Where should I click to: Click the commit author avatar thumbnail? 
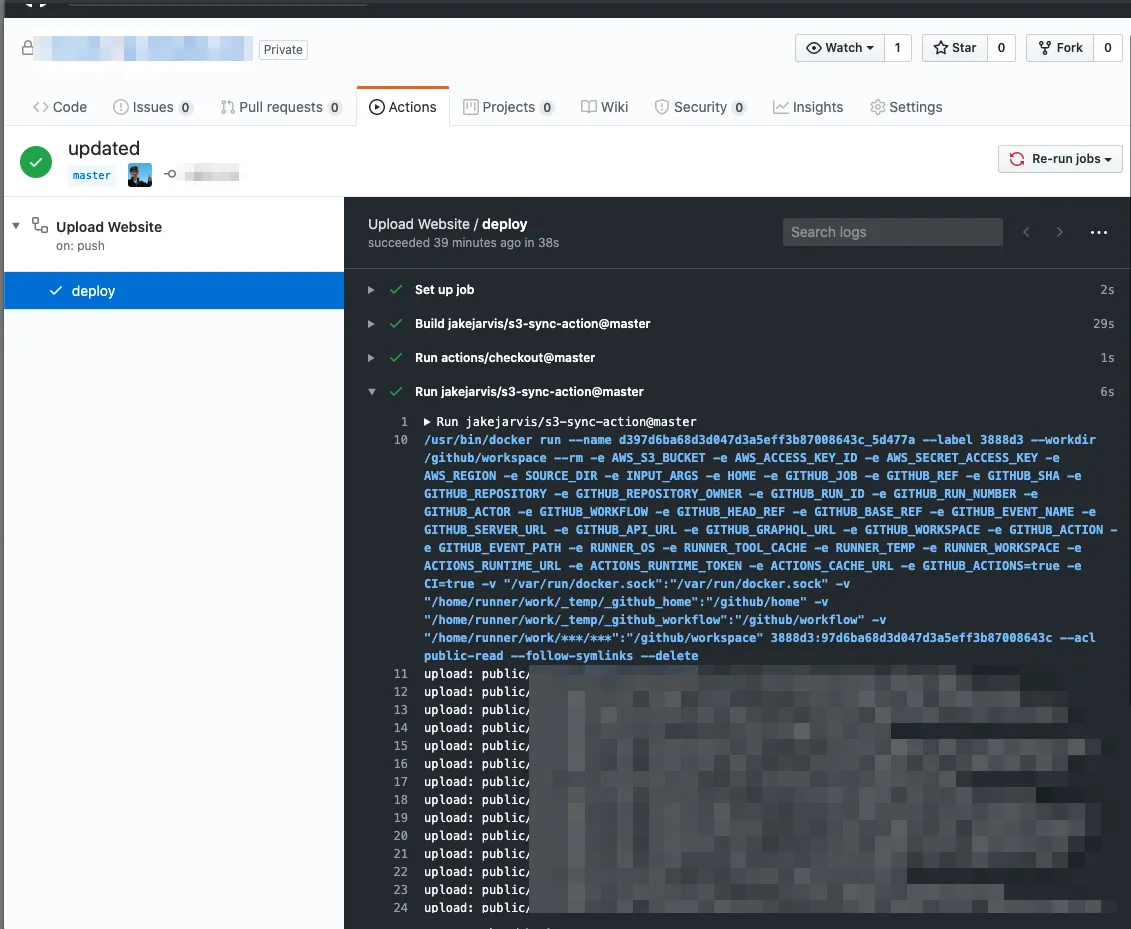[x=140, y=175]
